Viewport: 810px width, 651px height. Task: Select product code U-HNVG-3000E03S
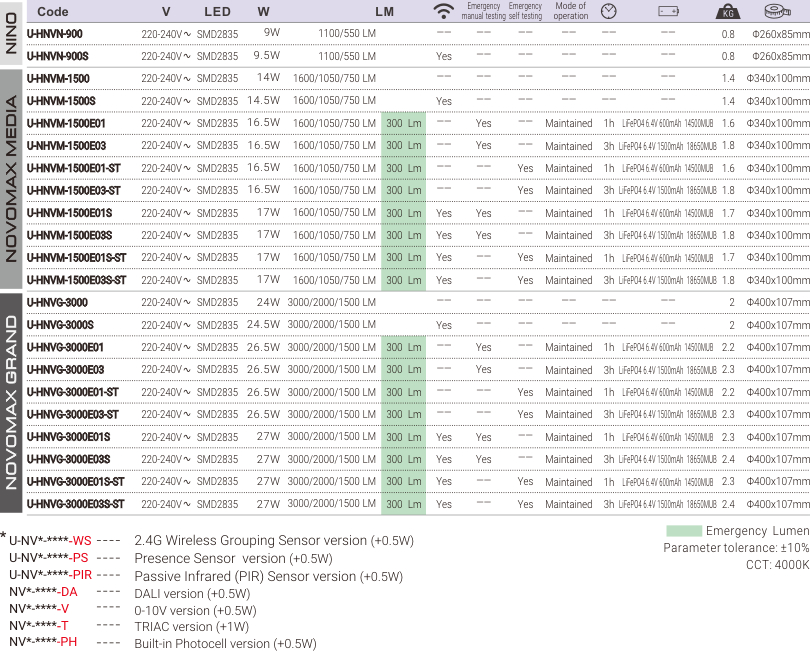68,459
